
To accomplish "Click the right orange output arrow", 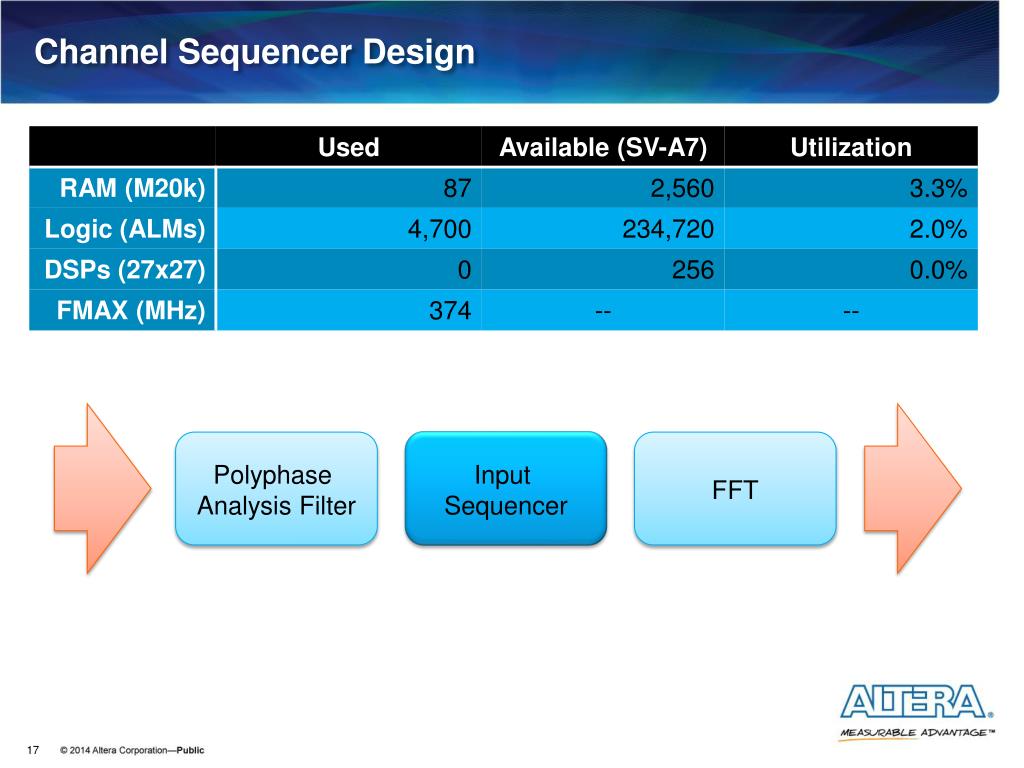I will (912, 488).
